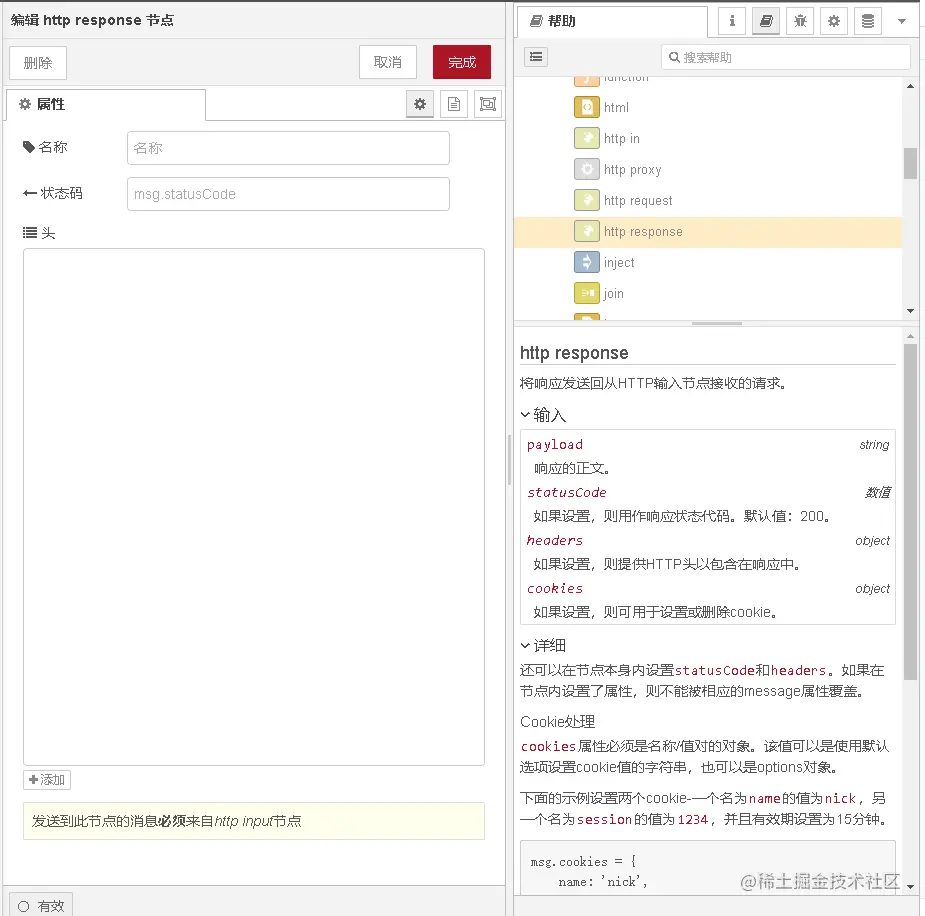The image size is (925, 916).
Task: Select http response help topic
Action: click(x=643, y=232)
